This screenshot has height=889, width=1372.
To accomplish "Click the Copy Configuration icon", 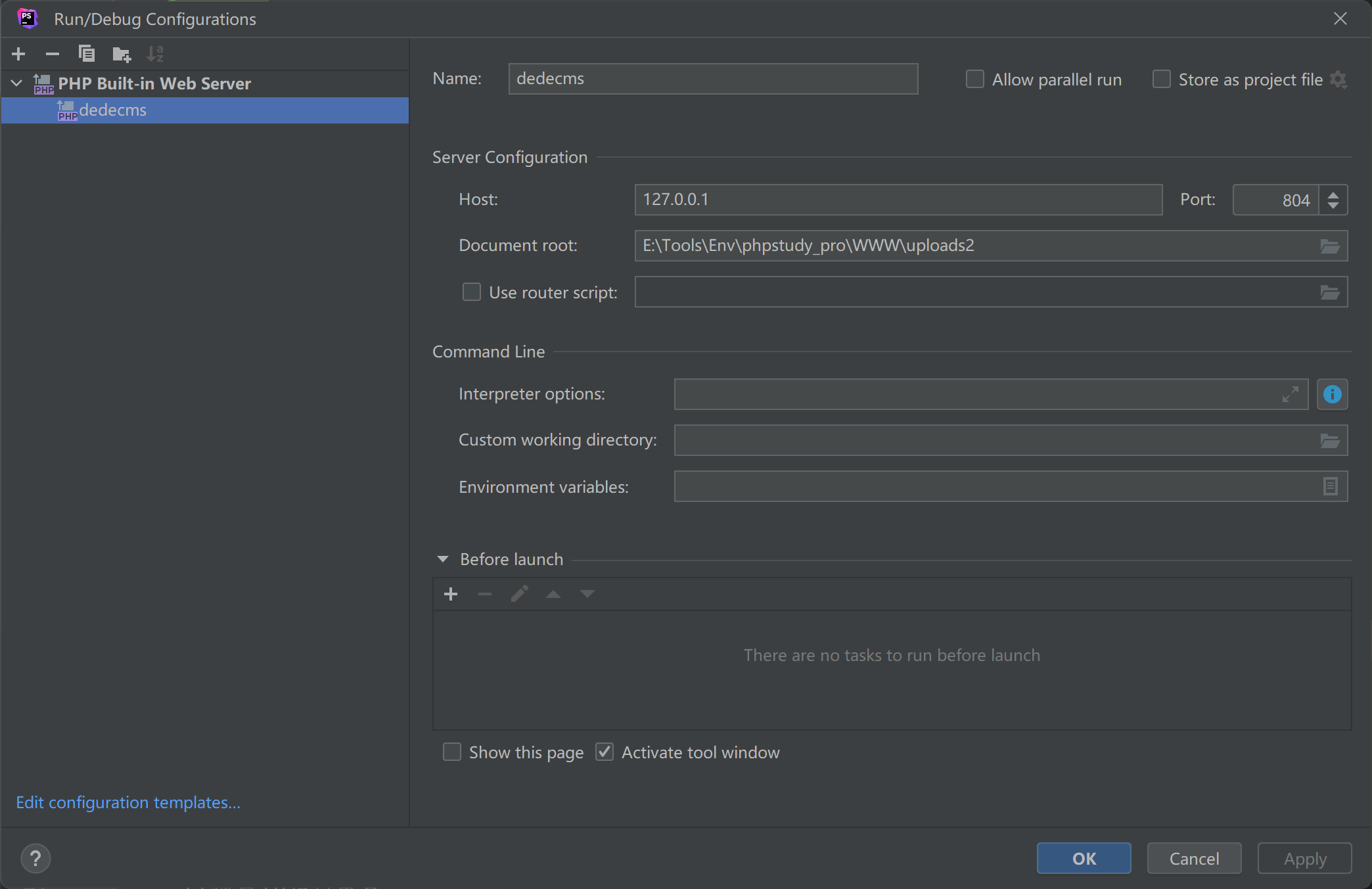I will pos(86,54).
